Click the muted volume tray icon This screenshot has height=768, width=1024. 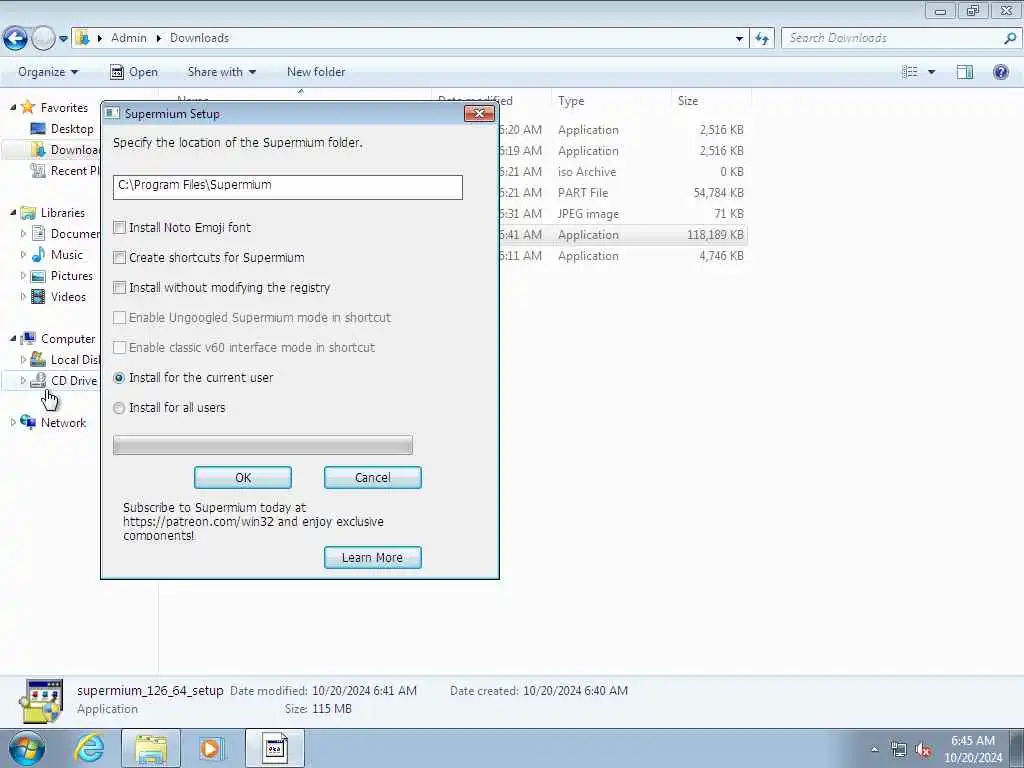point(923,749)
